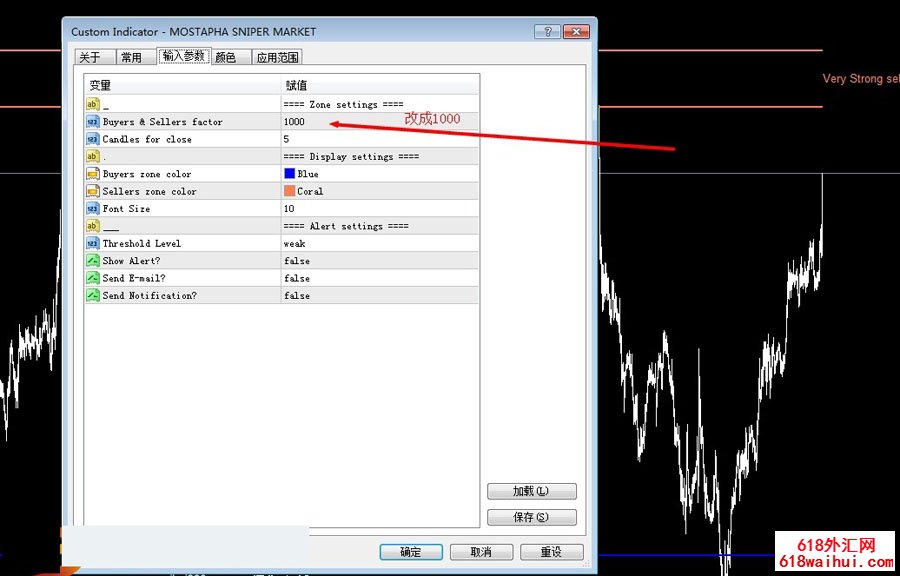Viewport: 900px width, 576px height.
Task: Click the 赋值 column header
Action: (x=379, y=85)
